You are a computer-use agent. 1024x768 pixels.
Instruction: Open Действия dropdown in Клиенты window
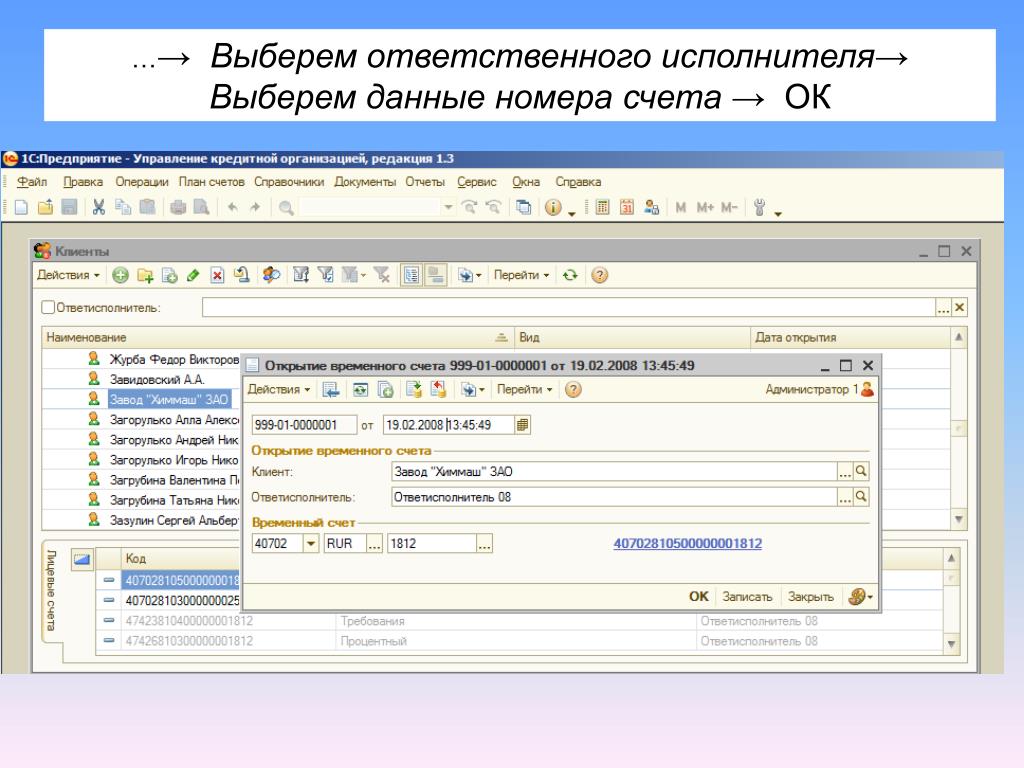(x=68, y=276)
